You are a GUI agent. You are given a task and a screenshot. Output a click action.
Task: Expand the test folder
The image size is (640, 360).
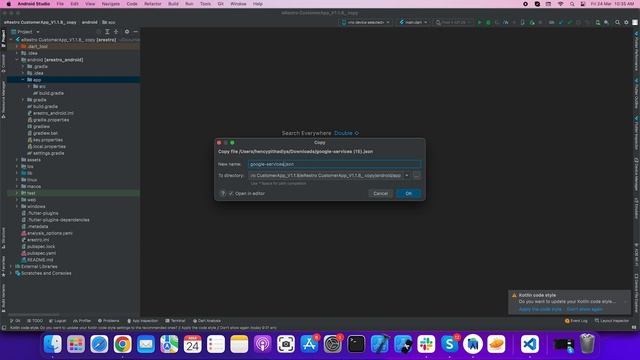(x=17, y=193)
